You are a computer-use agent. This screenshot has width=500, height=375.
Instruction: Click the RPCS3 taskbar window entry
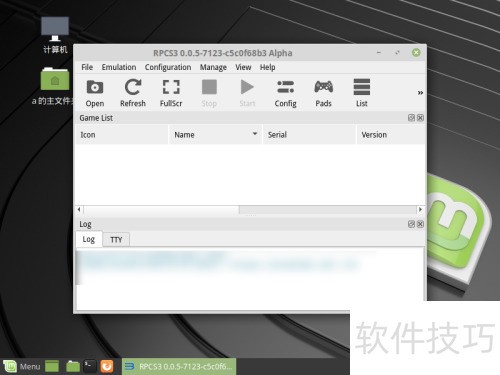click(x=179, y=366)
